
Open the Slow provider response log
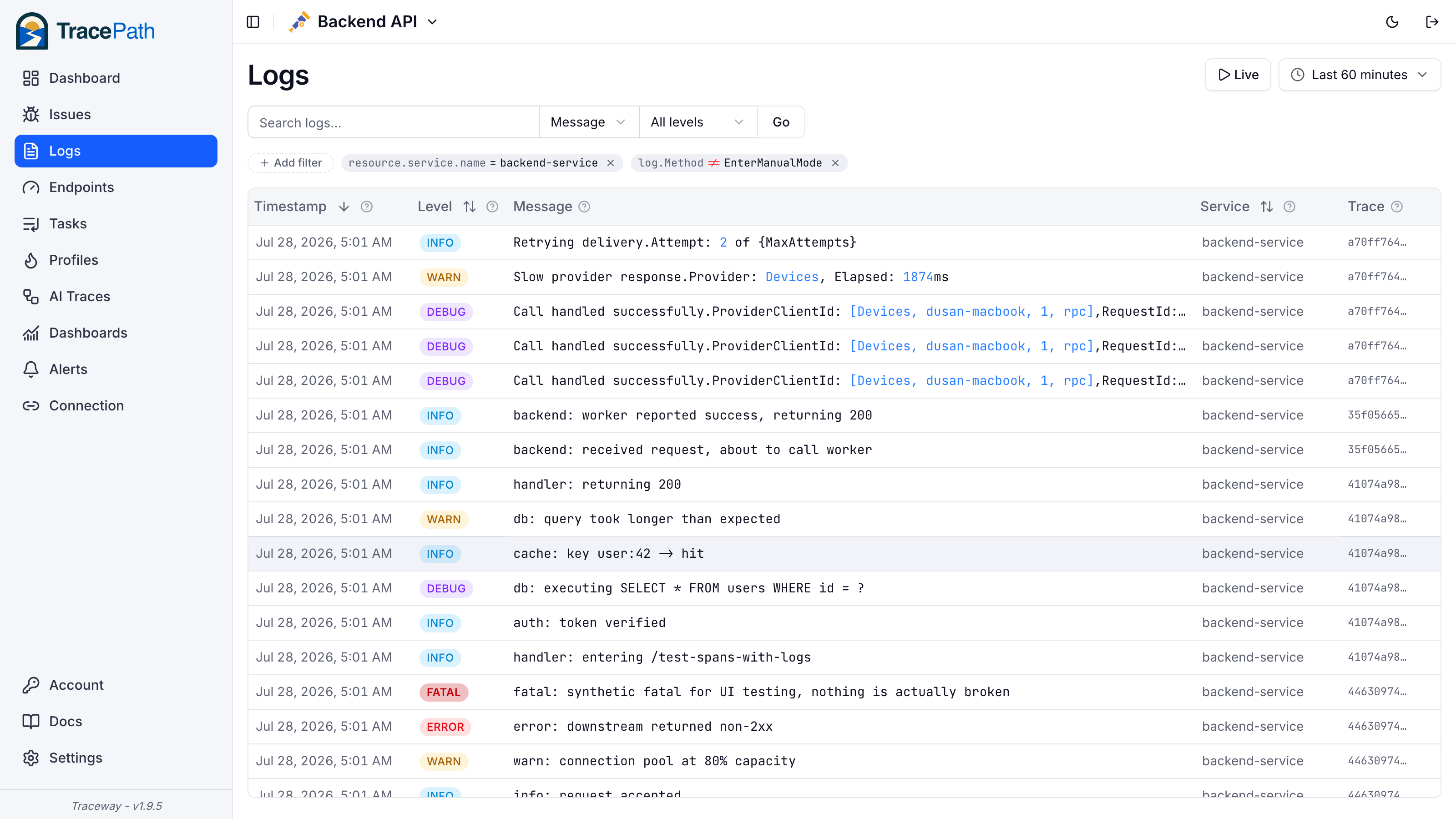coord(844,277)
